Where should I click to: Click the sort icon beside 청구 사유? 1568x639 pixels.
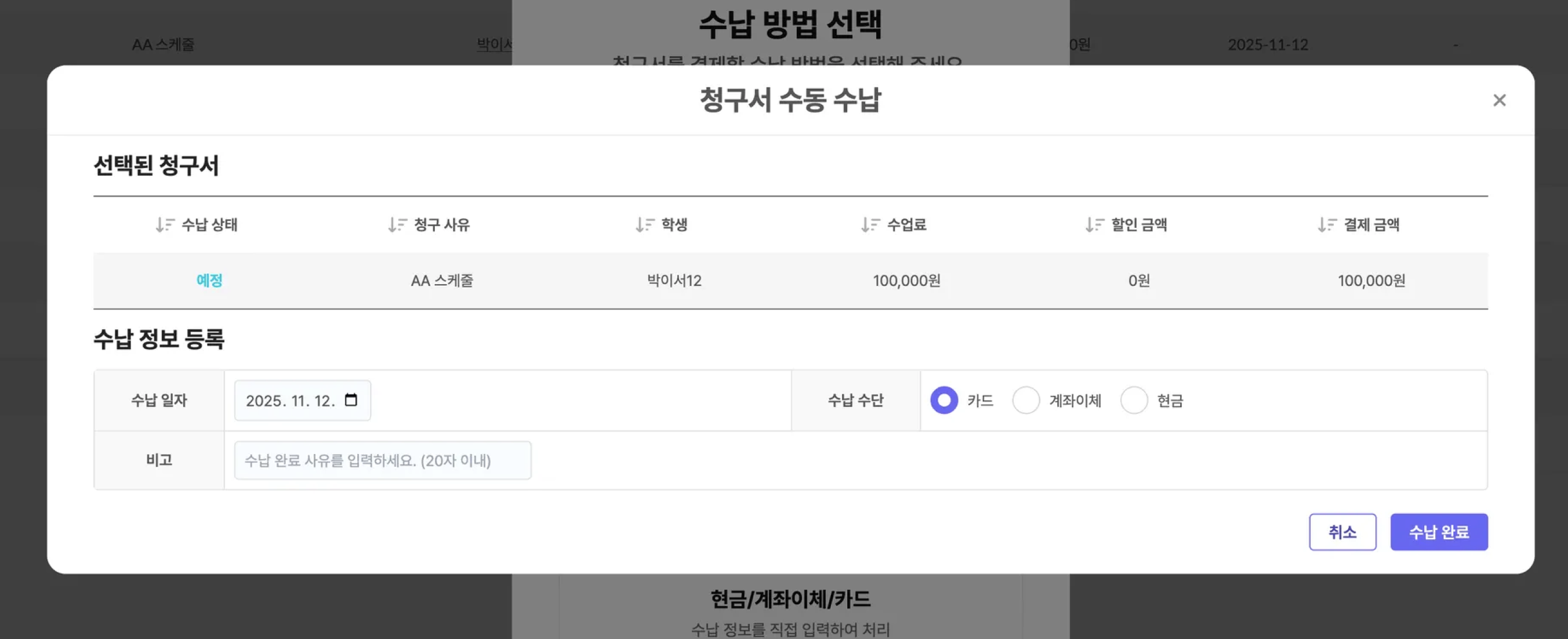tap(397, 224)
